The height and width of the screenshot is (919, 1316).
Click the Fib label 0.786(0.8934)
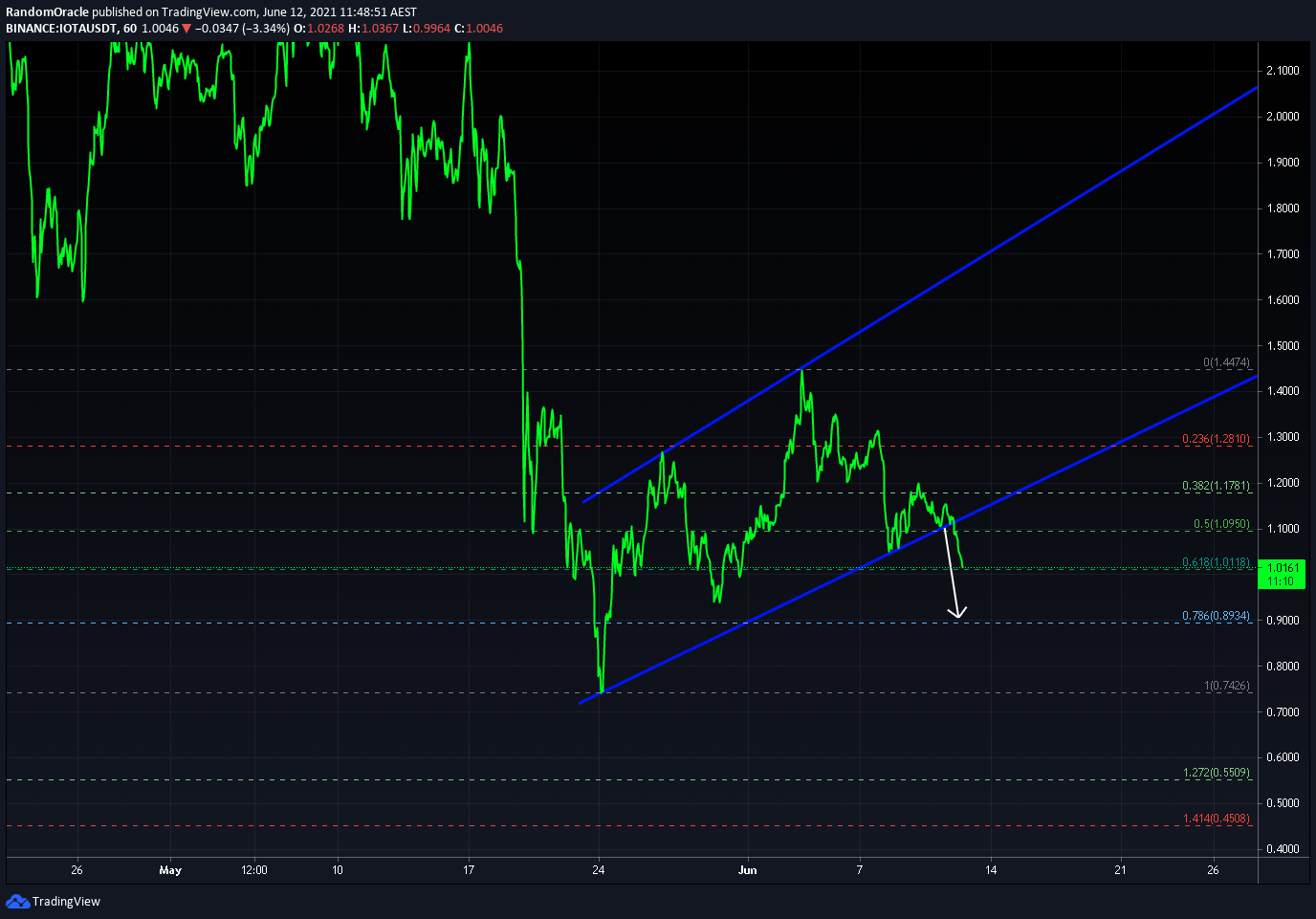point(1216,616)
